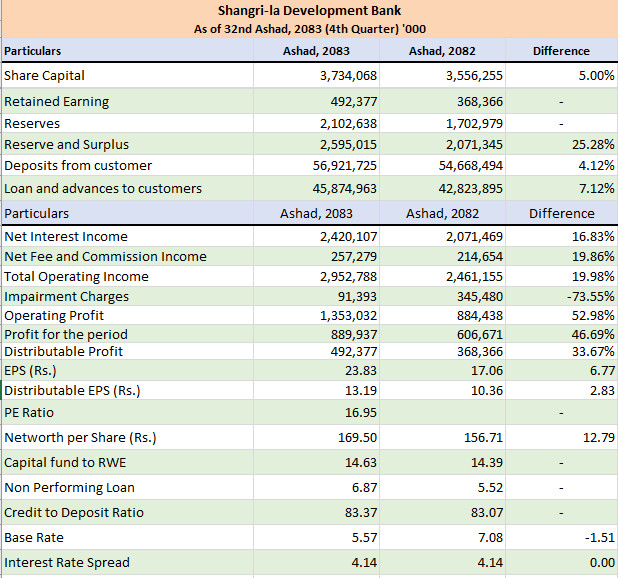The image size is (618, 578).
Task: Select the PE Ratio value 16.95
Action: tap(361, 413)
